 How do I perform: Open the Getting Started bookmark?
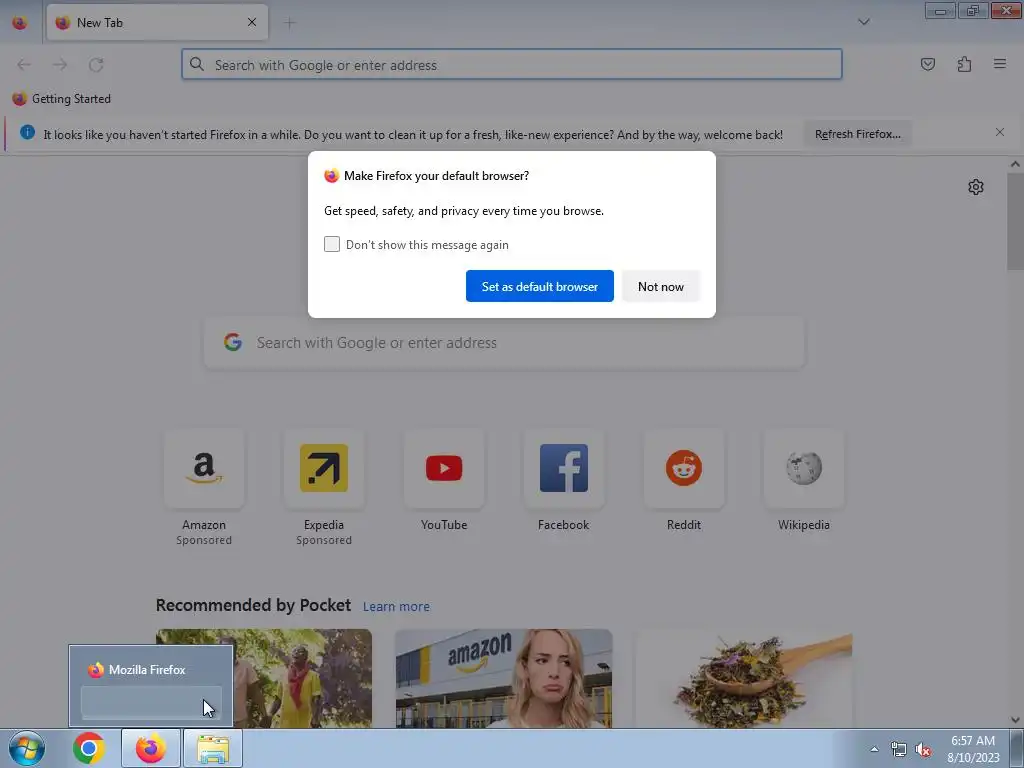tap(61, 99)
